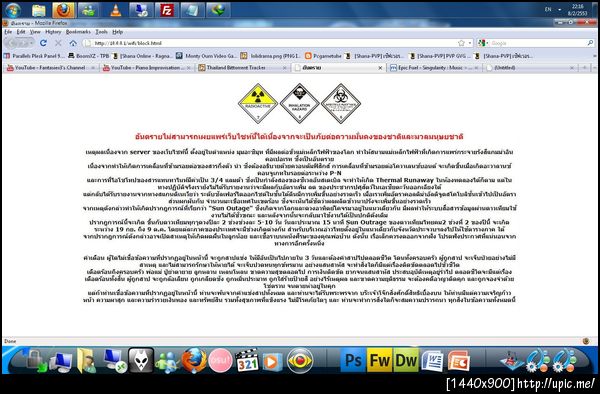Click the search magnifier icon
Screen dimensions: 600x394
[x=590, y=43]
